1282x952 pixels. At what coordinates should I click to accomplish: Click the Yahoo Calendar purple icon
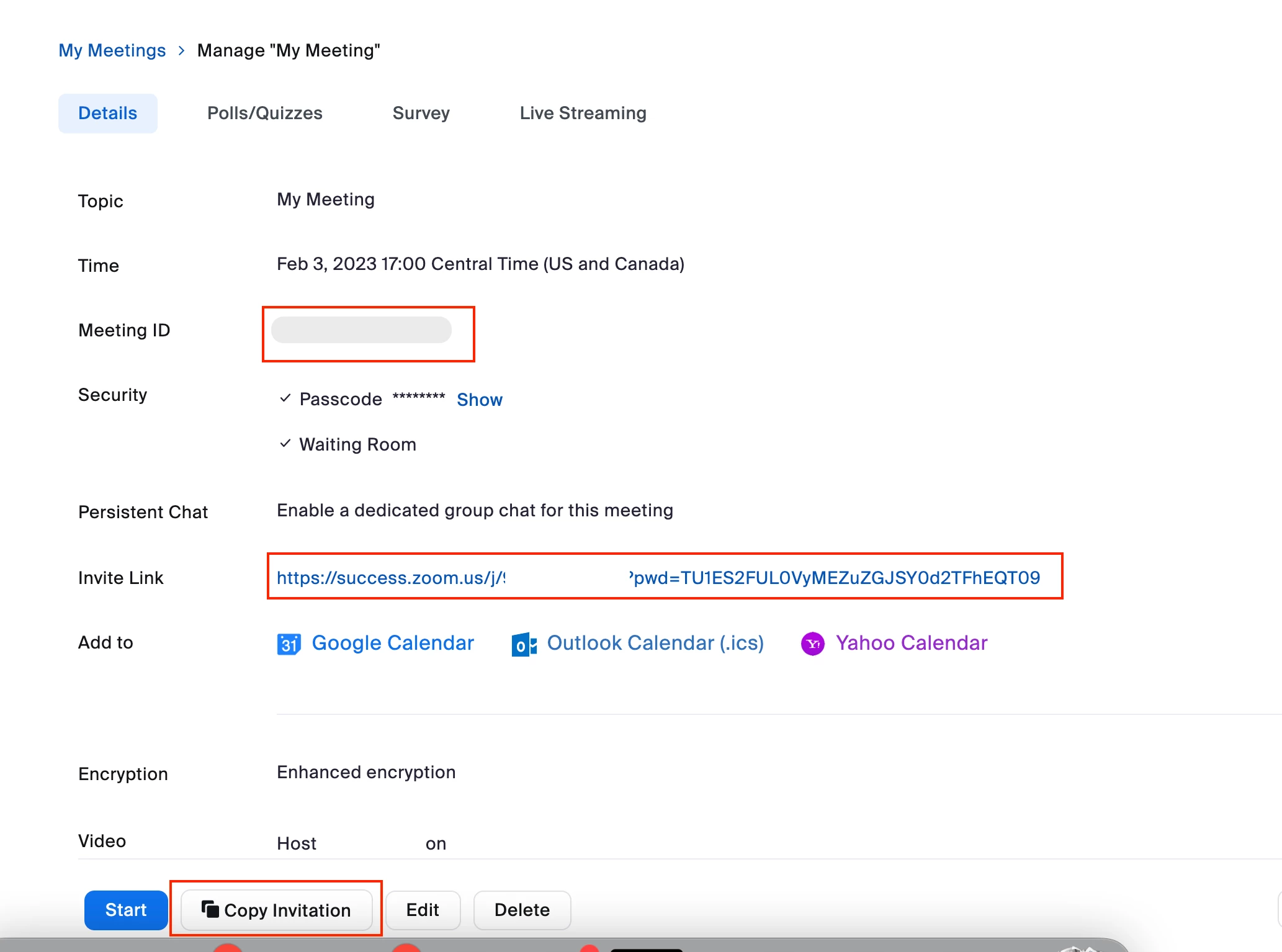[x=812, y=644]
